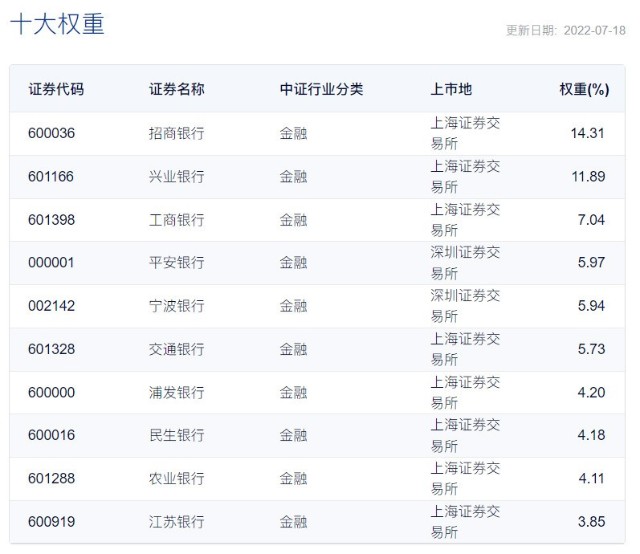This screenshot has height=554, width=640.
Task: Click the 14.31 weight value
Action: 587,133
